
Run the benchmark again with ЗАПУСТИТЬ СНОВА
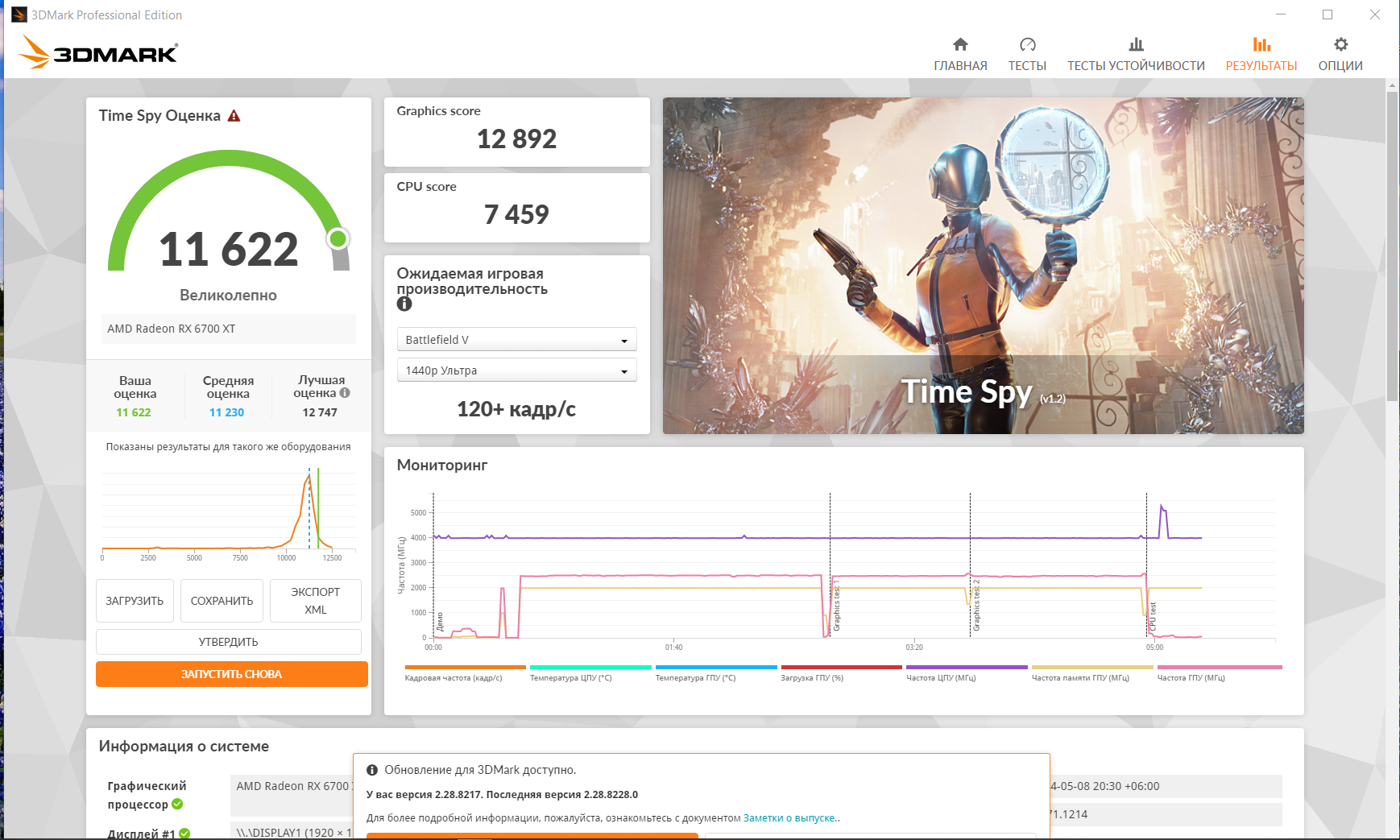click(x=232, y=674)
